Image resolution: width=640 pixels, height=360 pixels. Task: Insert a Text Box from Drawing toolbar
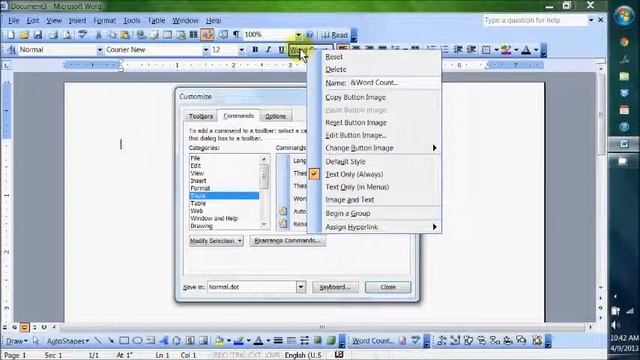(151, 340)
